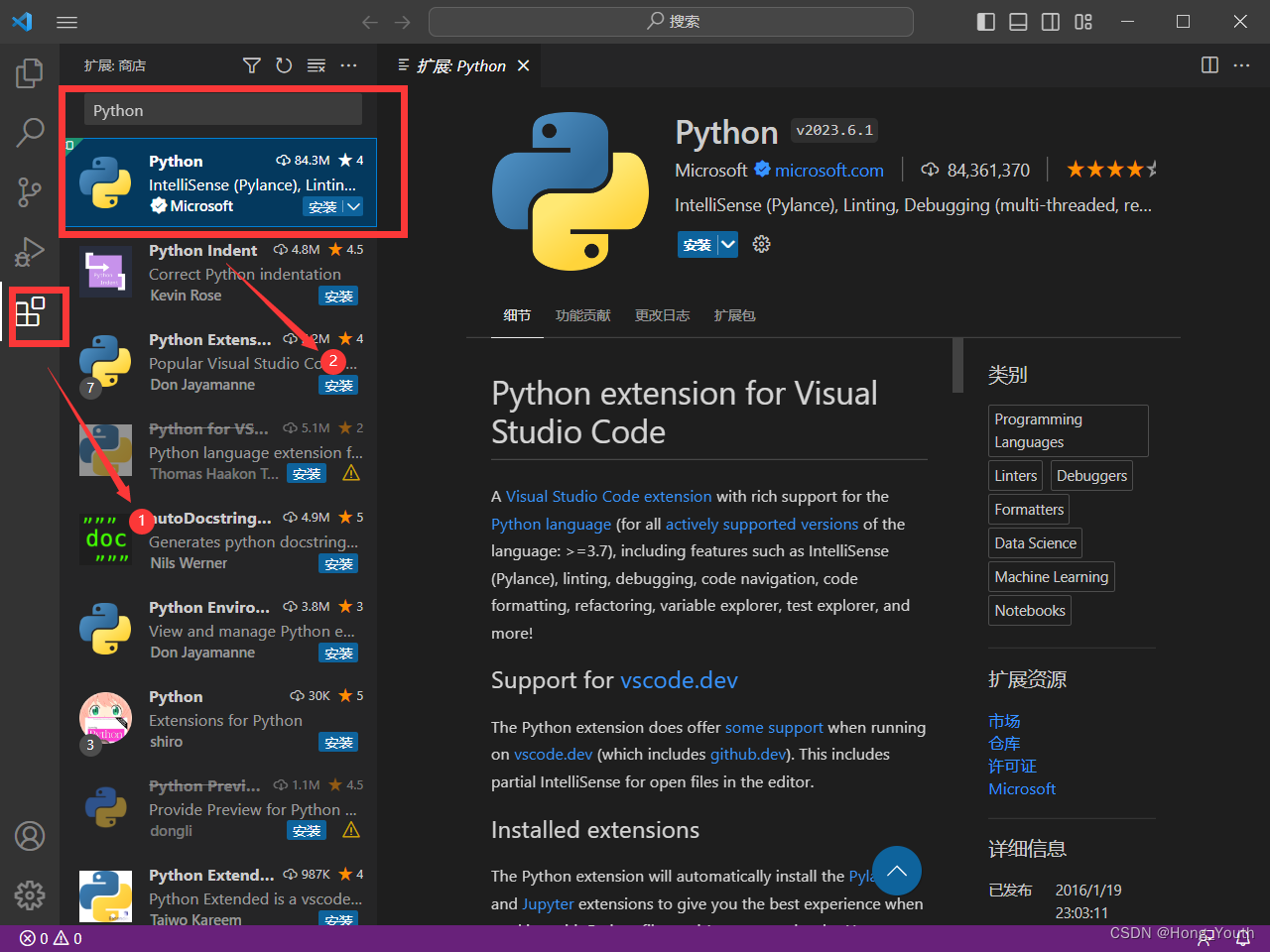Viewport: 1270px width, 952px height.
Task: Install Python from the details header
Action: click(x=698, y=244)
